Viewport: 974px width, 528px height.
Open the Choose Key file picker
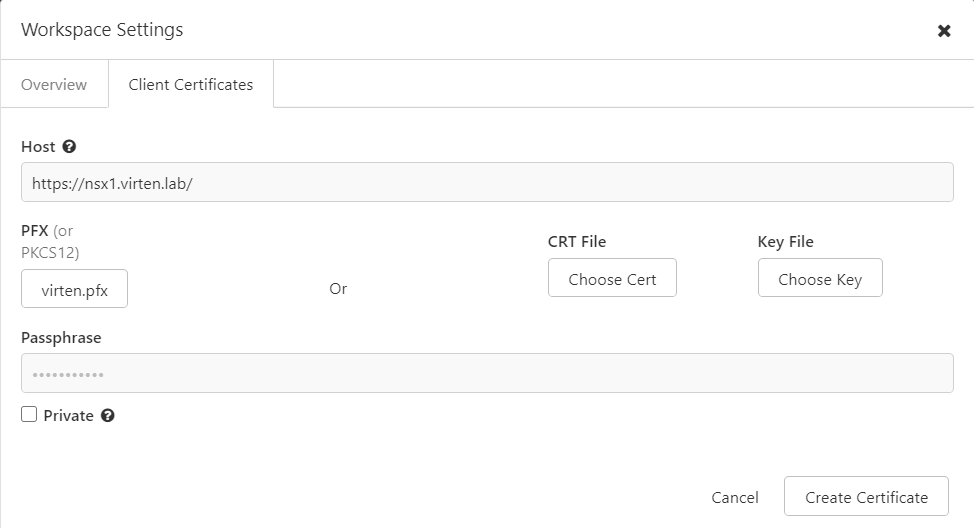(820, 278)
